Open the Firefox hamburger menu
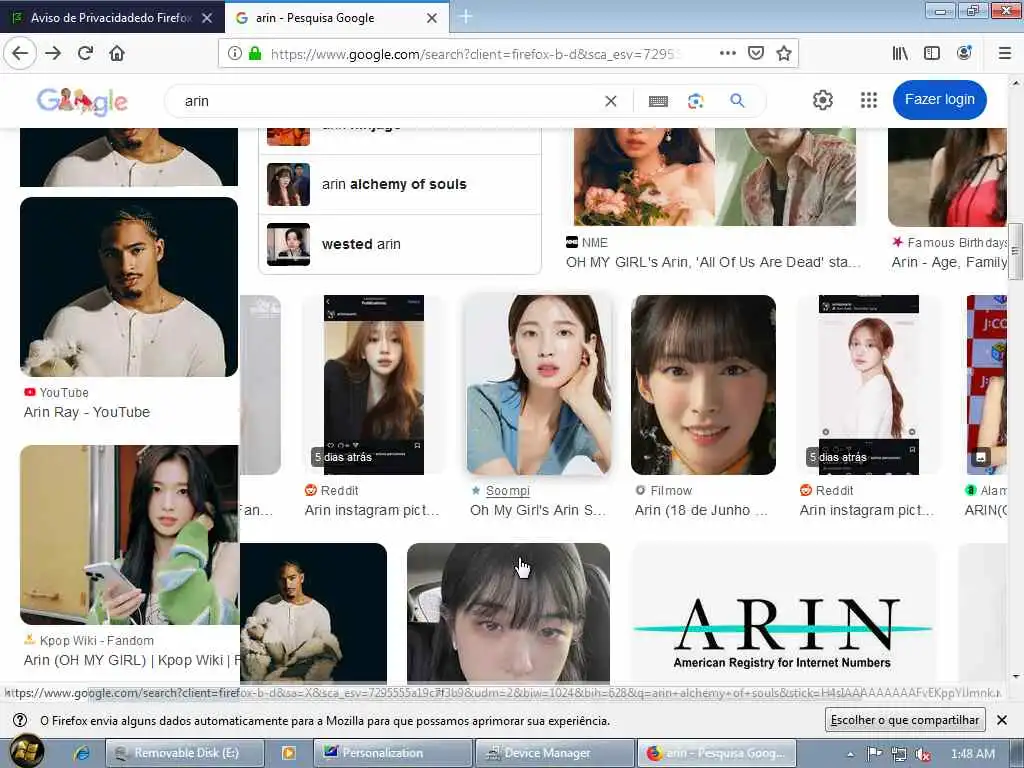The width and height of the screenshot is (1024, 768). click(x=1004, y=53)
